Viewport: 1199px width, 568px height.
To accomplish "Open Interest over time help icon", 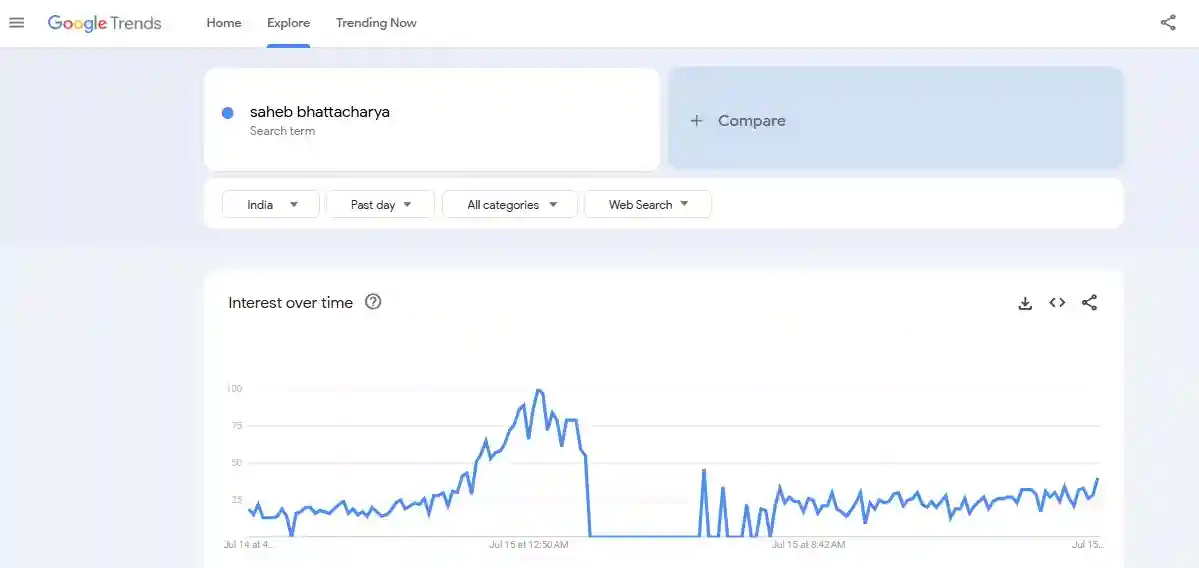I will 373,302.
